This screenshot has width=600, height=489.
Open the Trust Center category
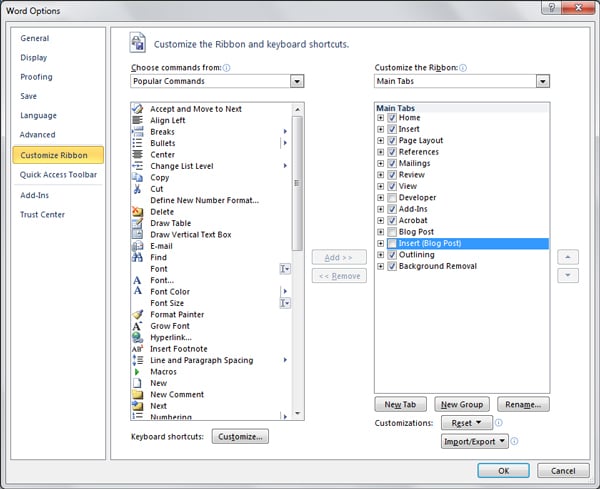[x=42, y=214]
